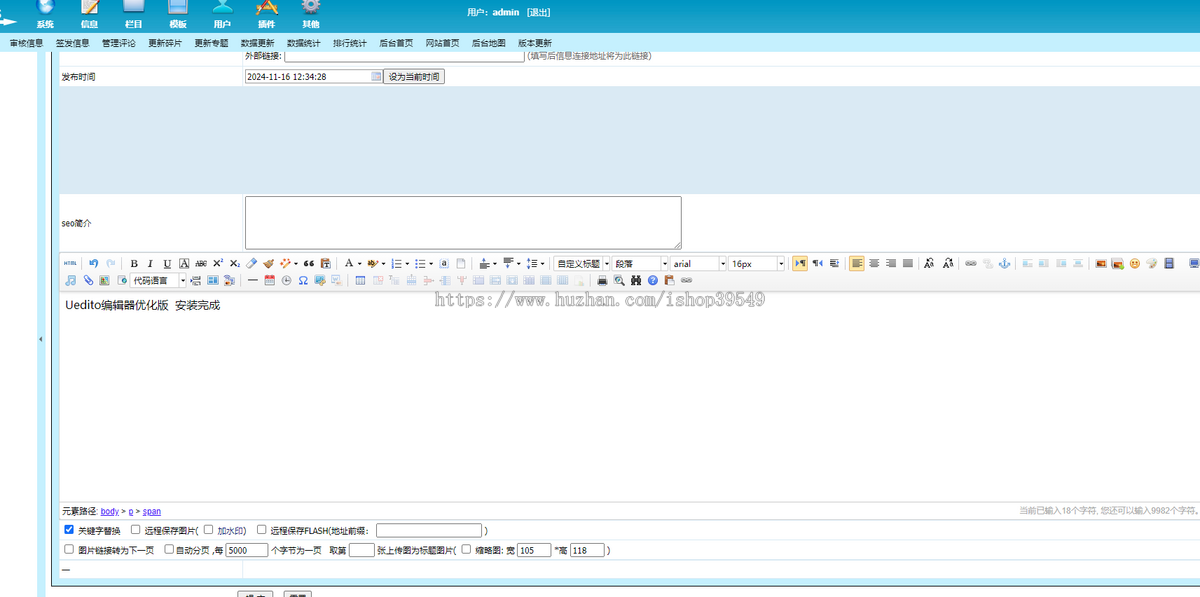Click span in element path
This screenshot has width=1200, height=597.
[x=152, y=511]
